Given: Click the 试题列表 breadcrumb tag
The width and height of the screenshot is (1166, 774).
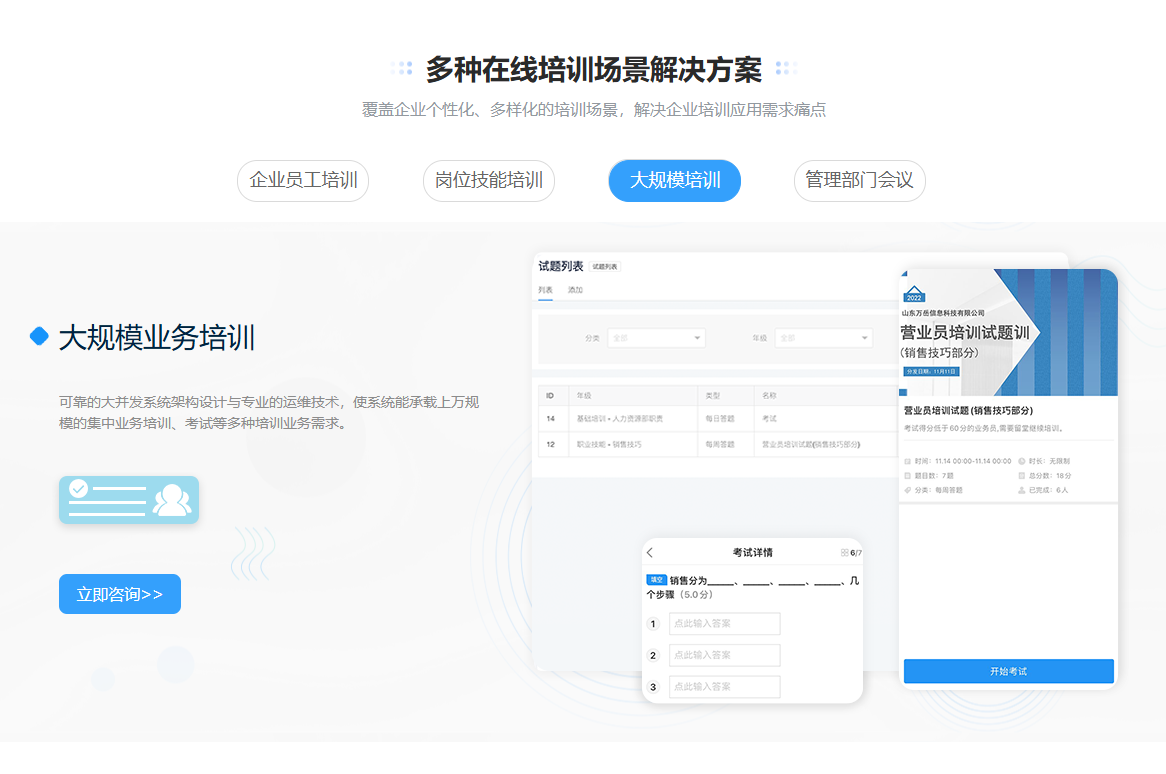Looking at the screenshot, I should pyautogui.click(x=605, y=267).
